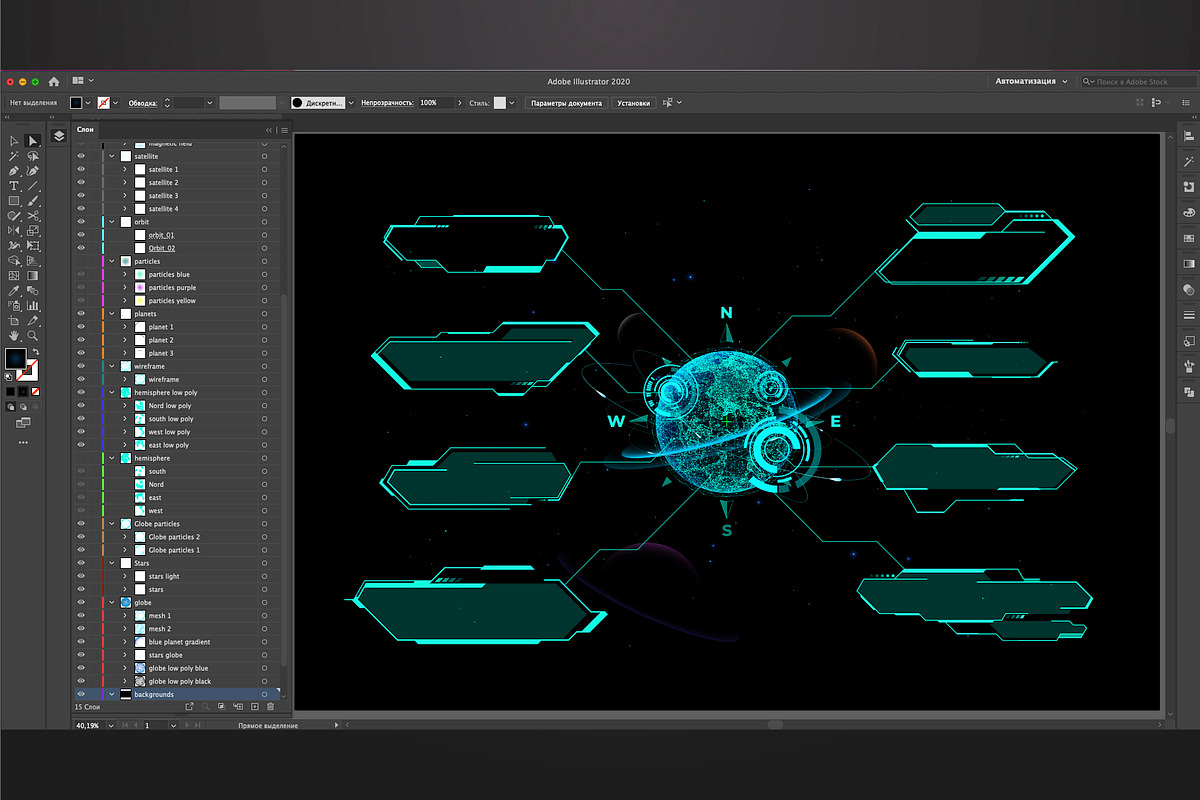
Task: Click Delete Selection trash icon in Layers panel
Action: [x=271, y=706]
